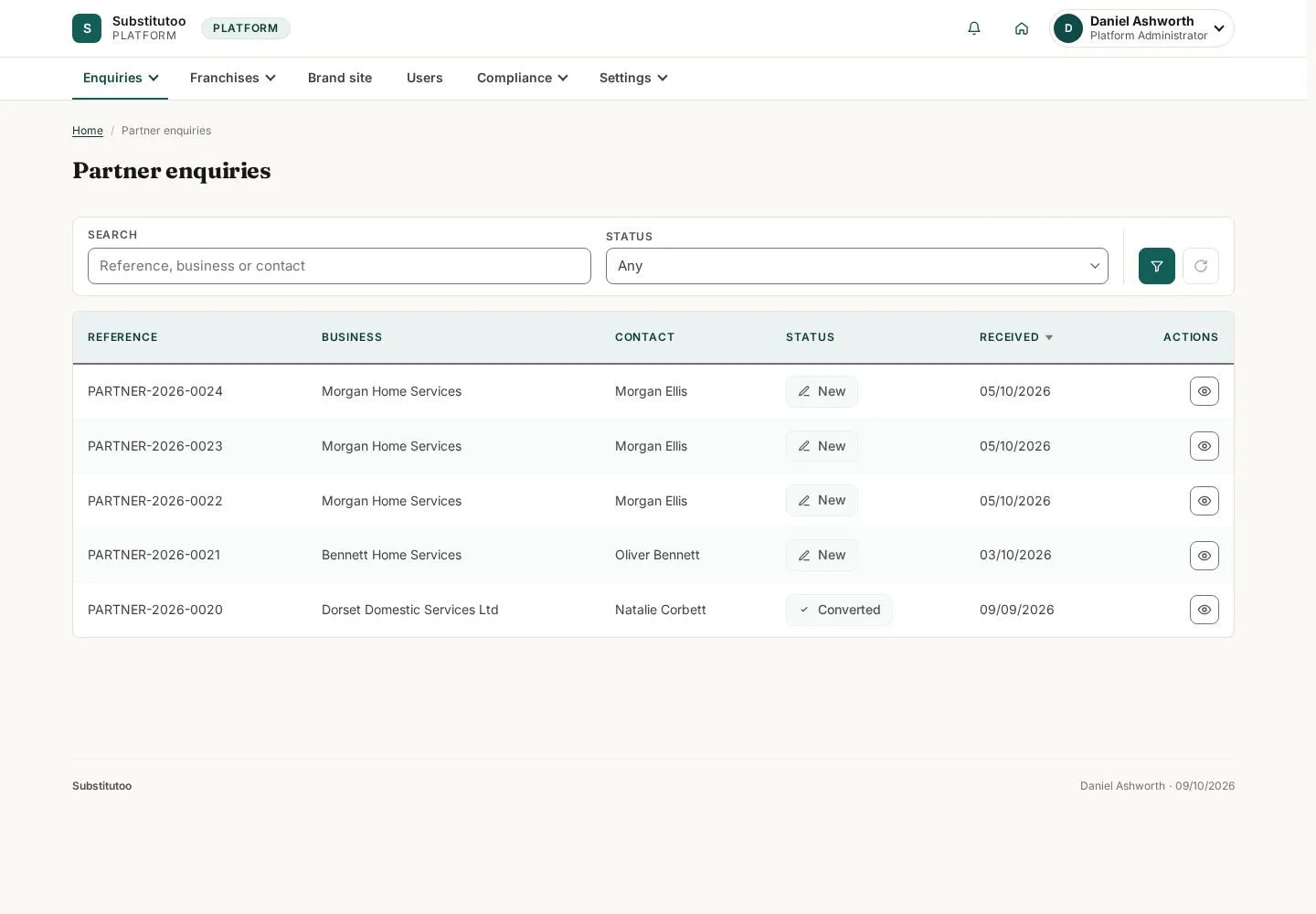
Task: View enquiry PARTNER-2026-0022 details
Action: (1205, 501)
